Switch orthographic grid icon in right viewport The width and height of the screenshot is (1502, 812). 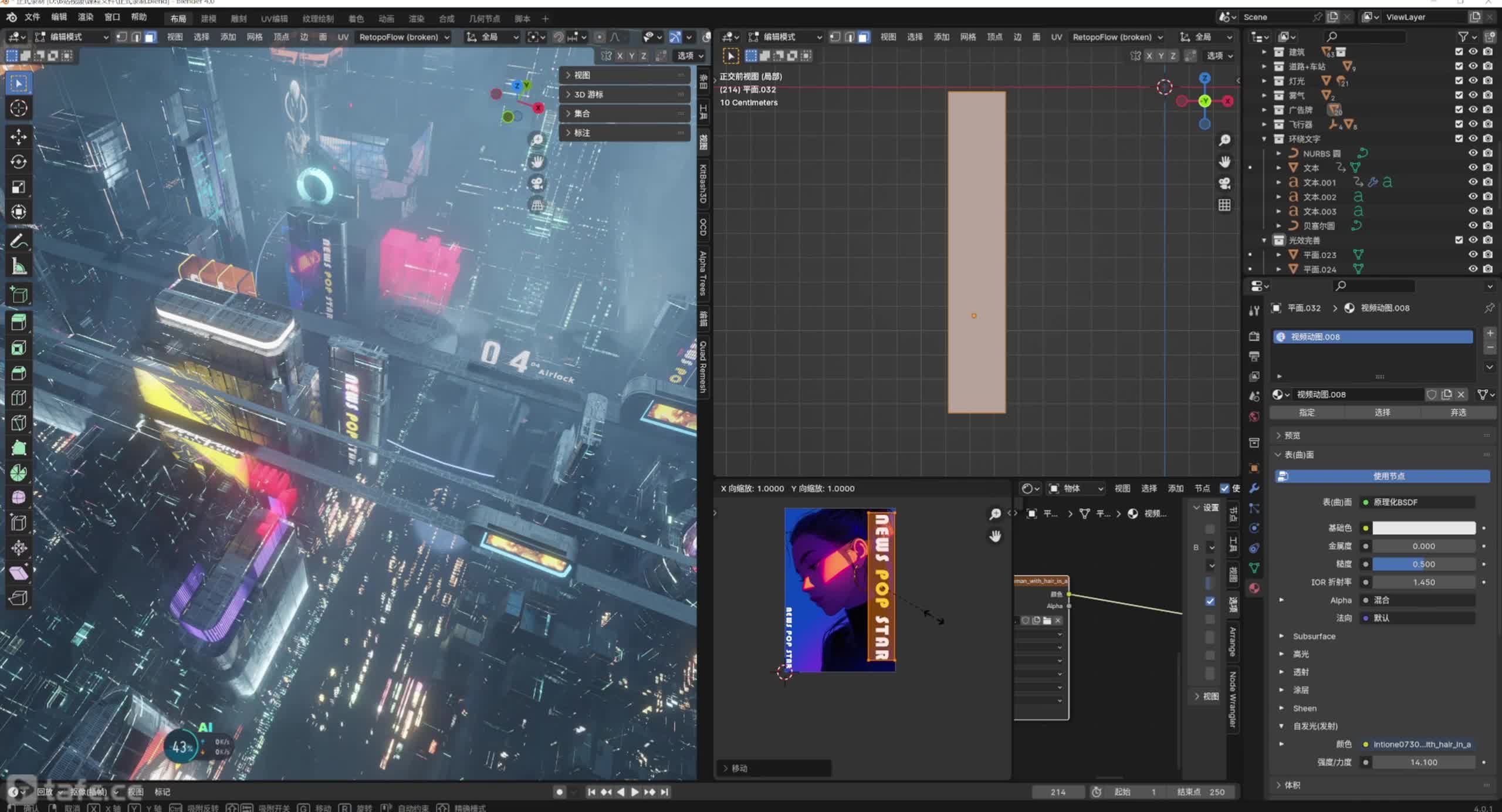1224,205
